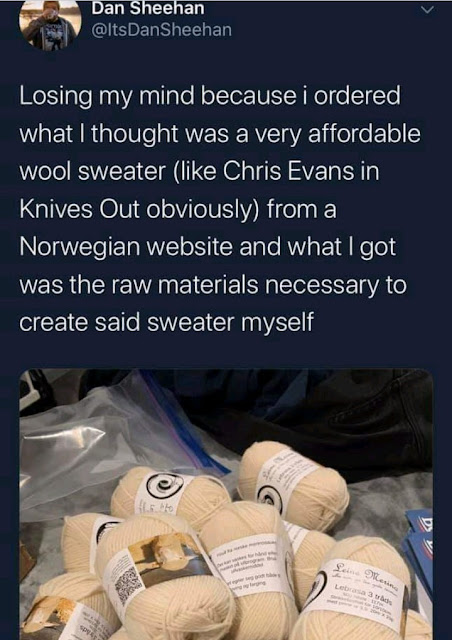Click the Dan Sheehan display name
452x640 pixels.
coord(148,9)
